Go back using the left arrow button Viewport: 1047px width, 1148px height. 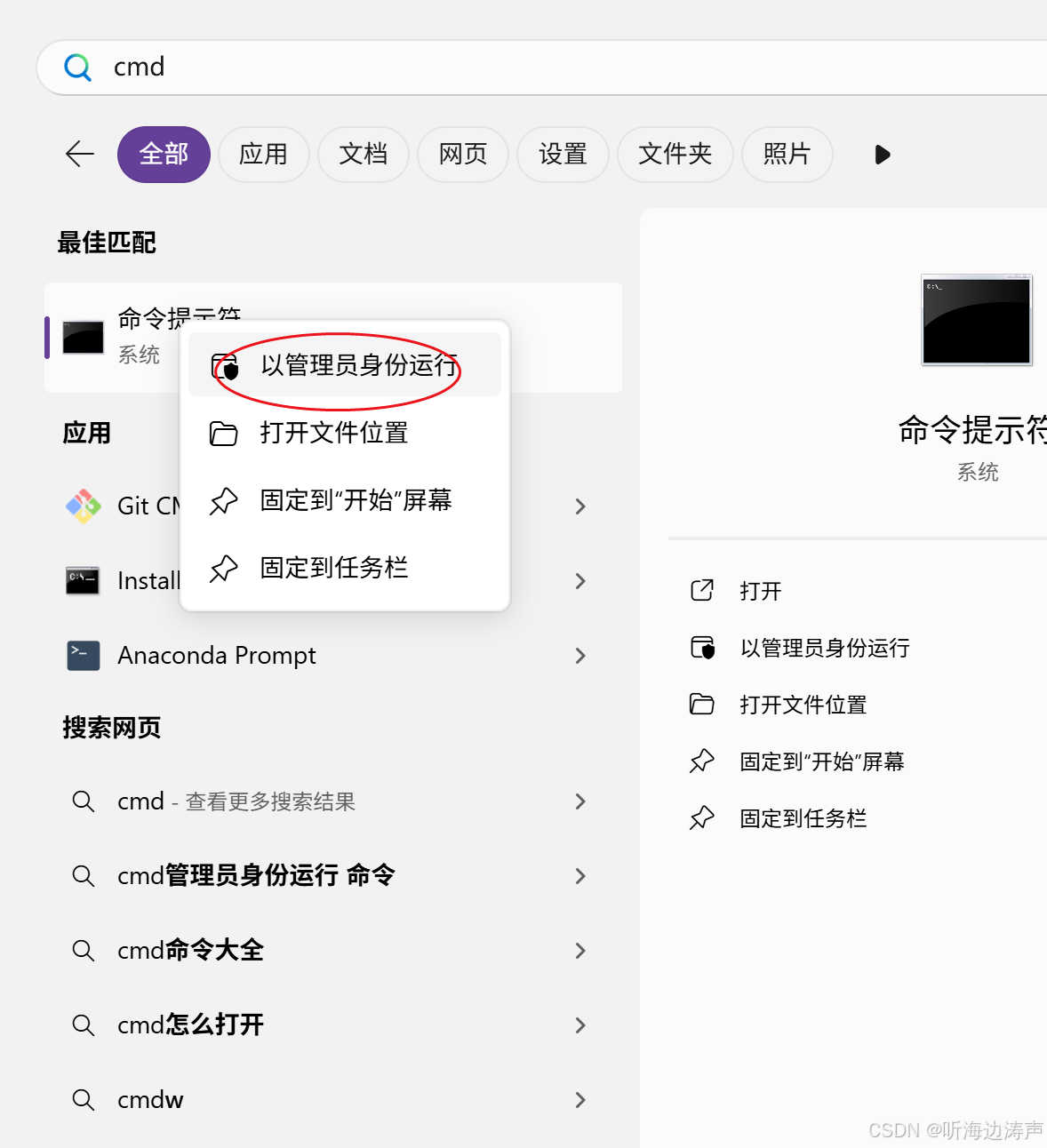click(x=80, y=154)
